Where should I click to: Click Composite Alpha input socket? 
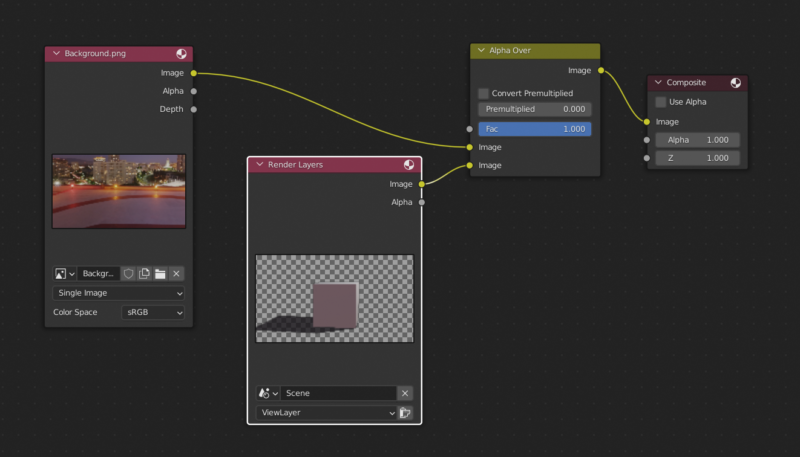click(x=647, y=140)
